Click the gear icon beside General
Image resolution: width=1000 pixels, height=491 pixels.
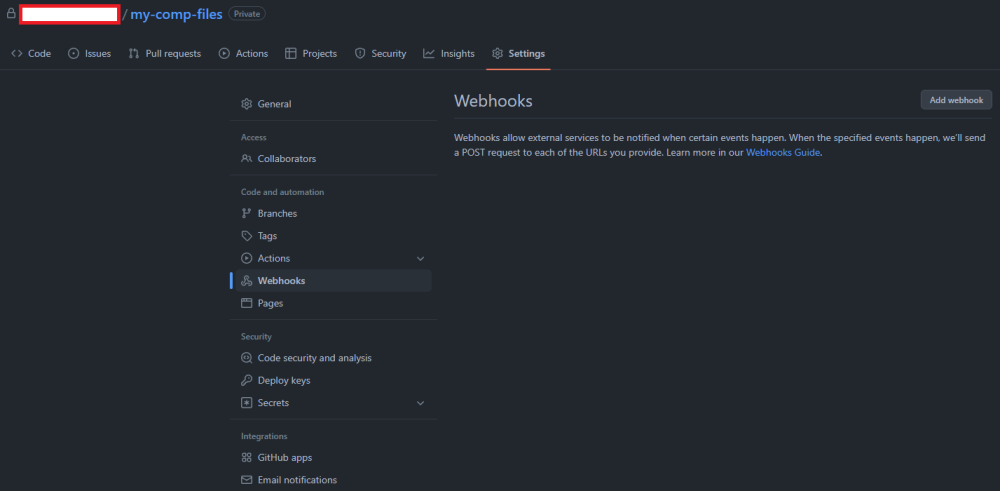(x=247, y=104)
